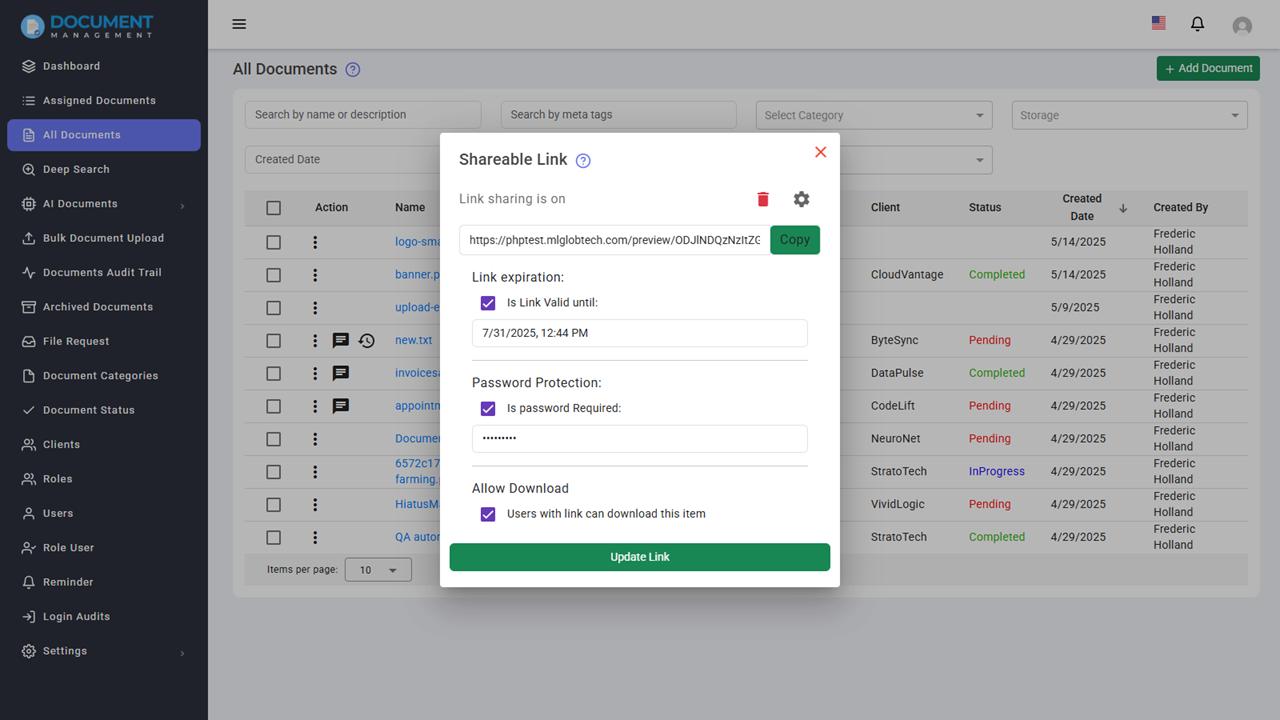Uncheck Is password Required
The image size is (1280, 720).
click(x=488, y=408)
